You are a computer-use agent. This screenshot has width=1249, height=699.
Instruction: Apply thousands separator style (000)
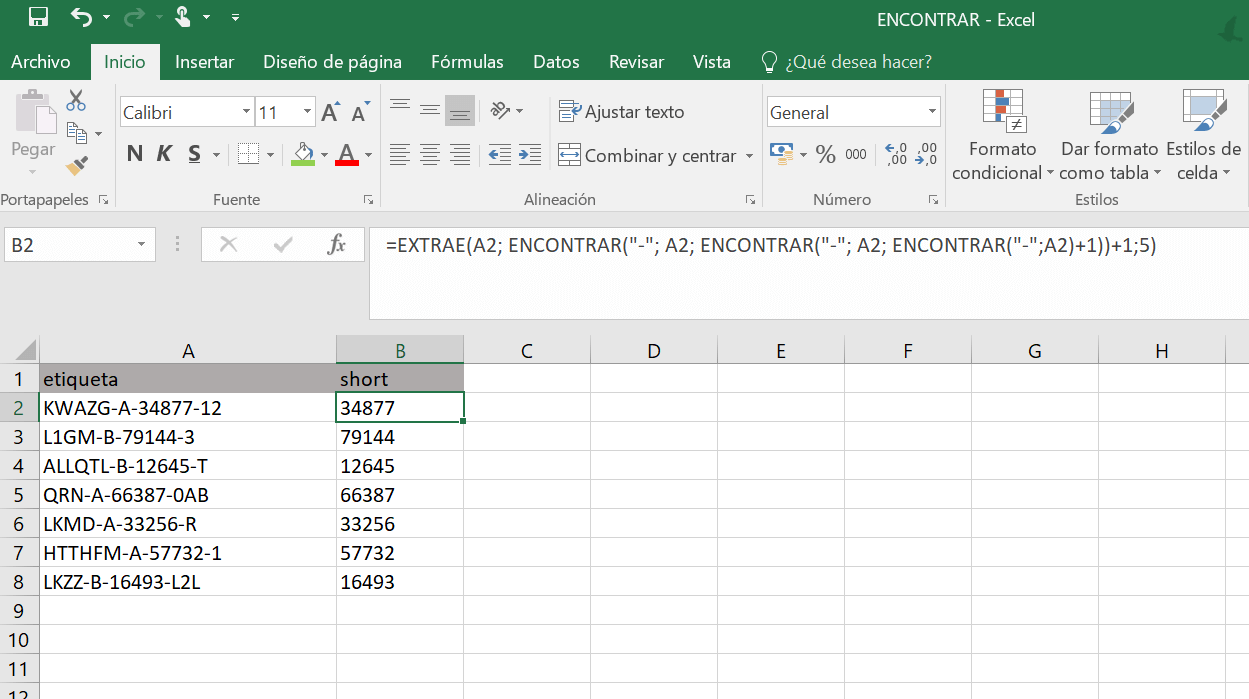tap(856, 154)
